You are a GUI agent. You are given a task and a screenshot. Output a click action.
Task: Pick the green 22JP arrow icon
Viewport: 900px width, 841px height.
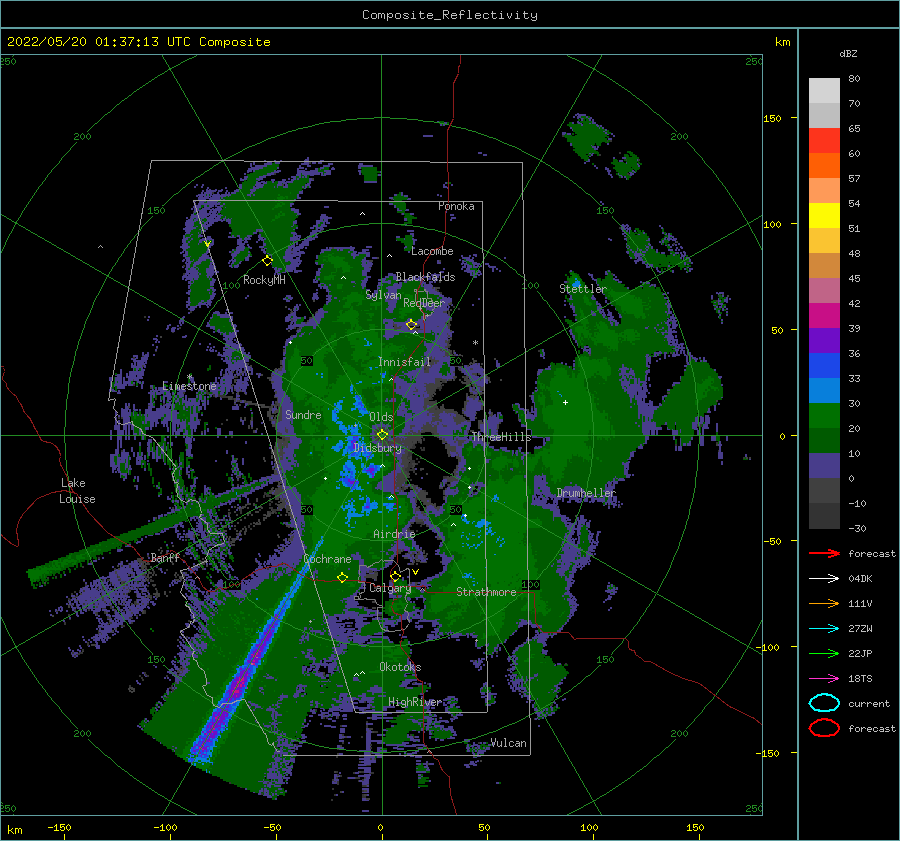tap(824, 653)
